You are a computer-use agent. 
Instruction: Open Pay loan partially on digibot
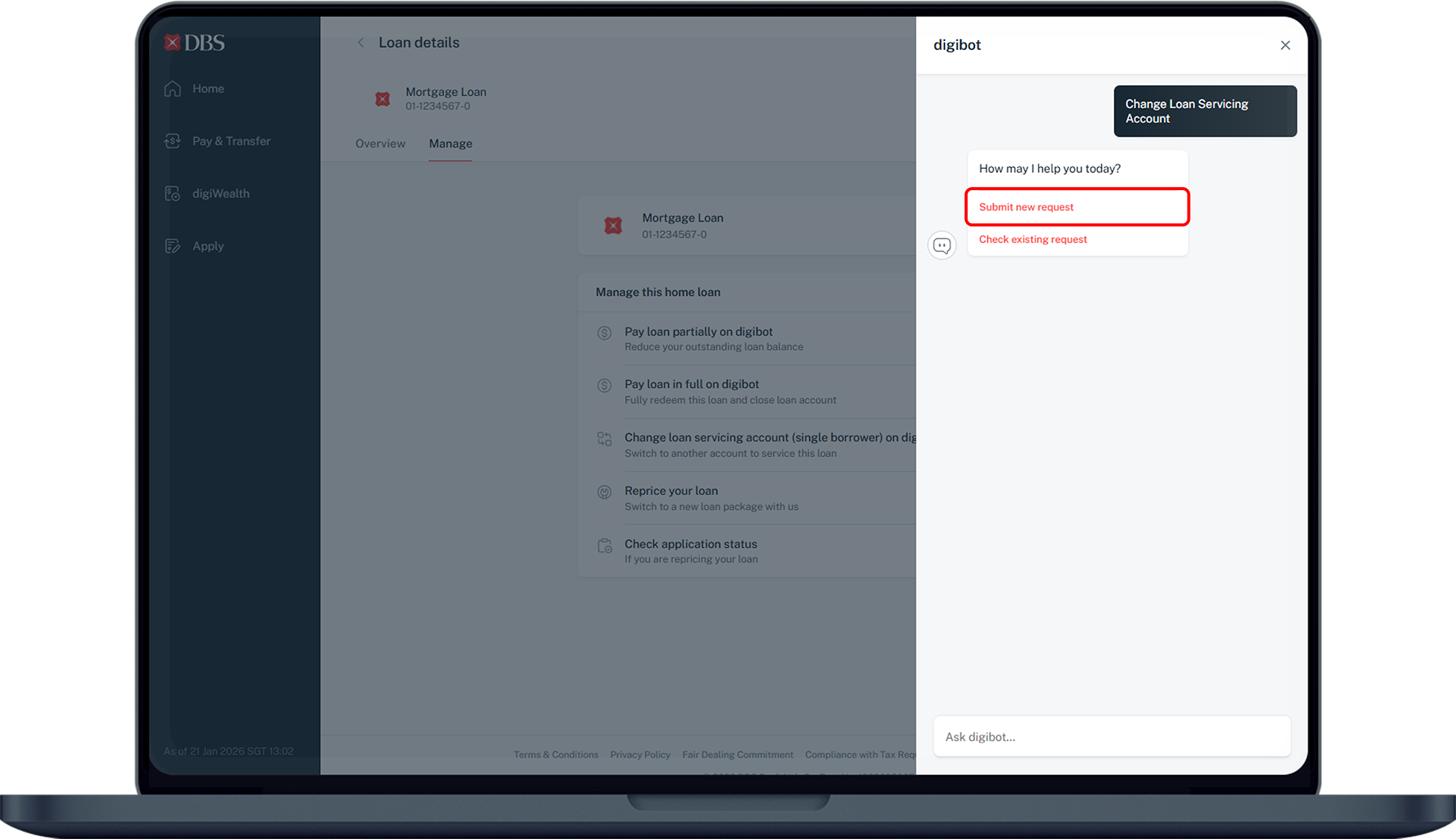click(x=698, y=332)
